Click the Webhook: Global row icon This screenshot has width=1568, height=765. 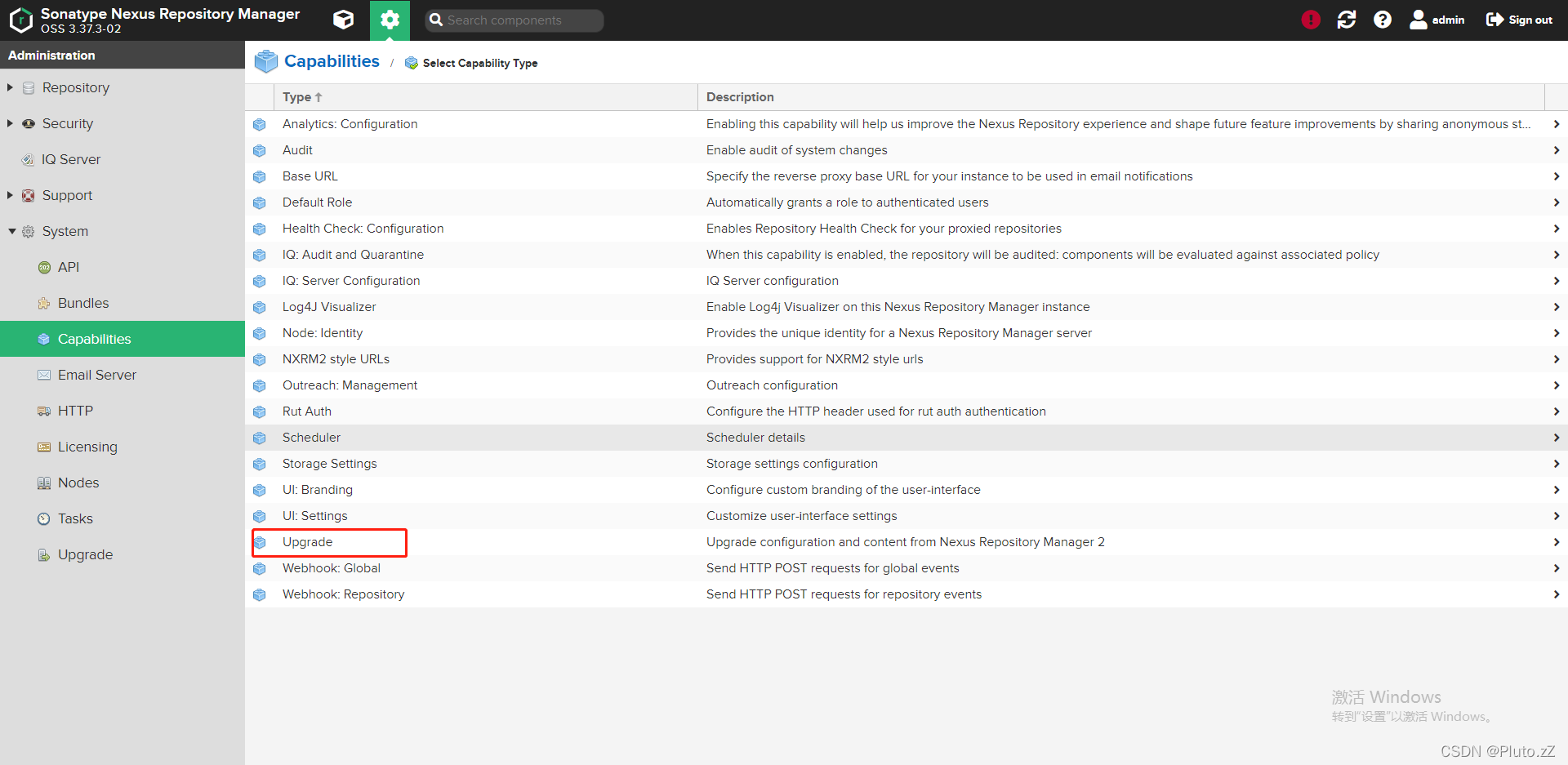[x=260, y=568]
